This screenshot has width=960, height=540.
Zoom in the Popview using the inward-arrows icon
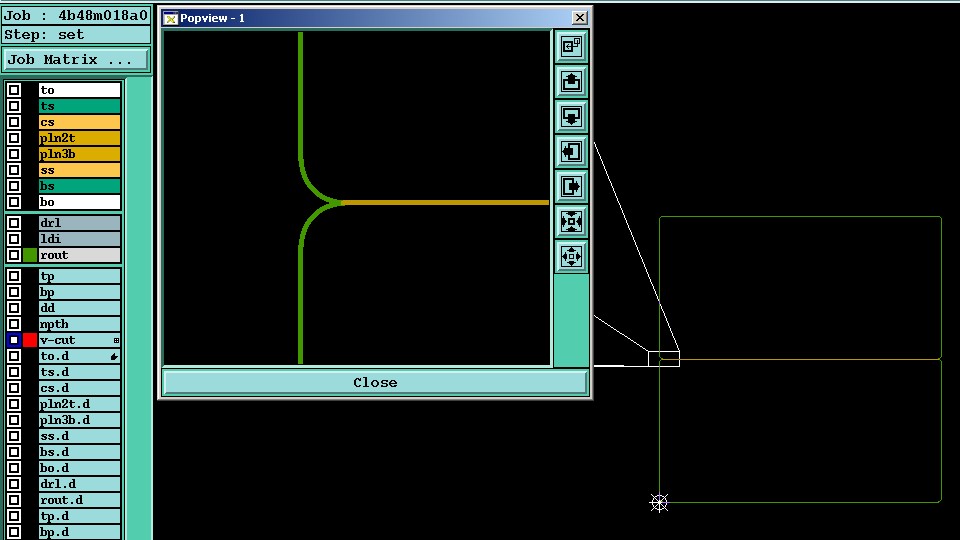click(x=571, y=221)
